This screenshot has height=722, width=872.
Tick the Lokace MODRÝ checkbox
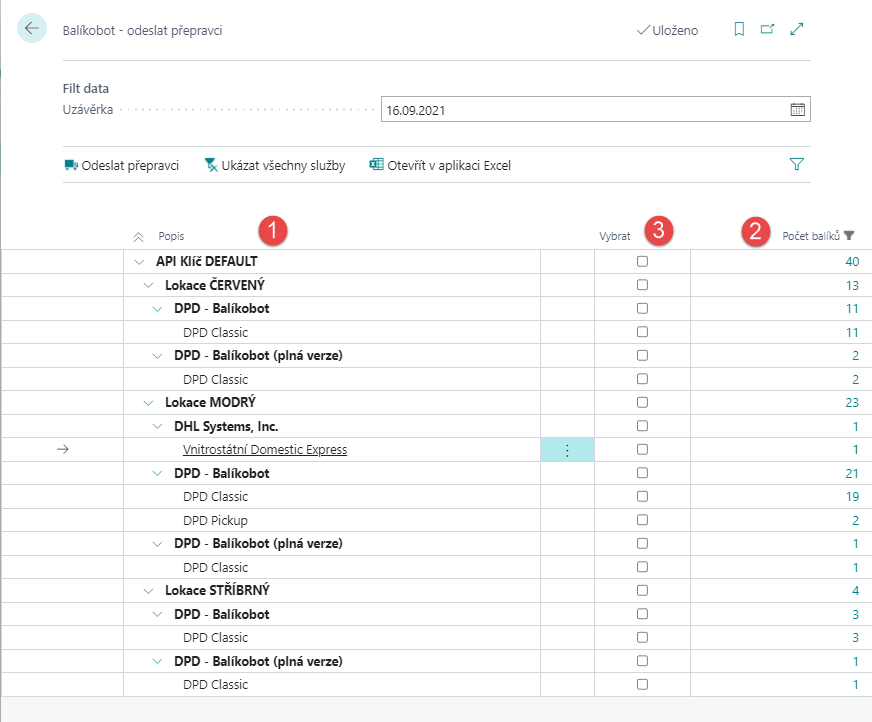pyautogui.click(x=642, y=402)
